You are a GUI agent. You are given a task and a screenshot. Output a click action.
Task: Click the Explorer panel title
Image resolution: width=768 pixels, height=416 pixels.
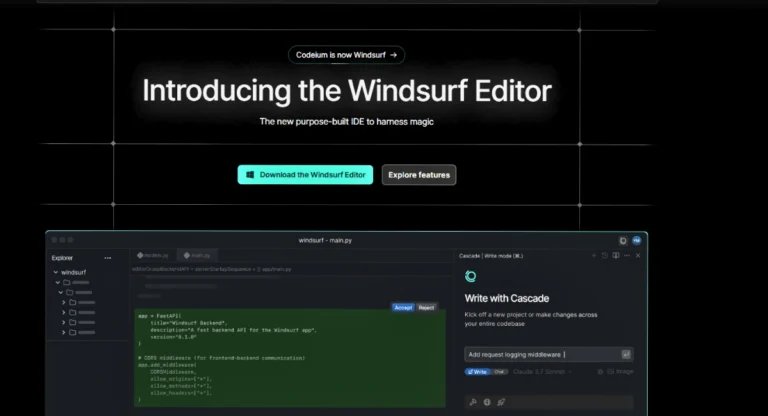62,258
